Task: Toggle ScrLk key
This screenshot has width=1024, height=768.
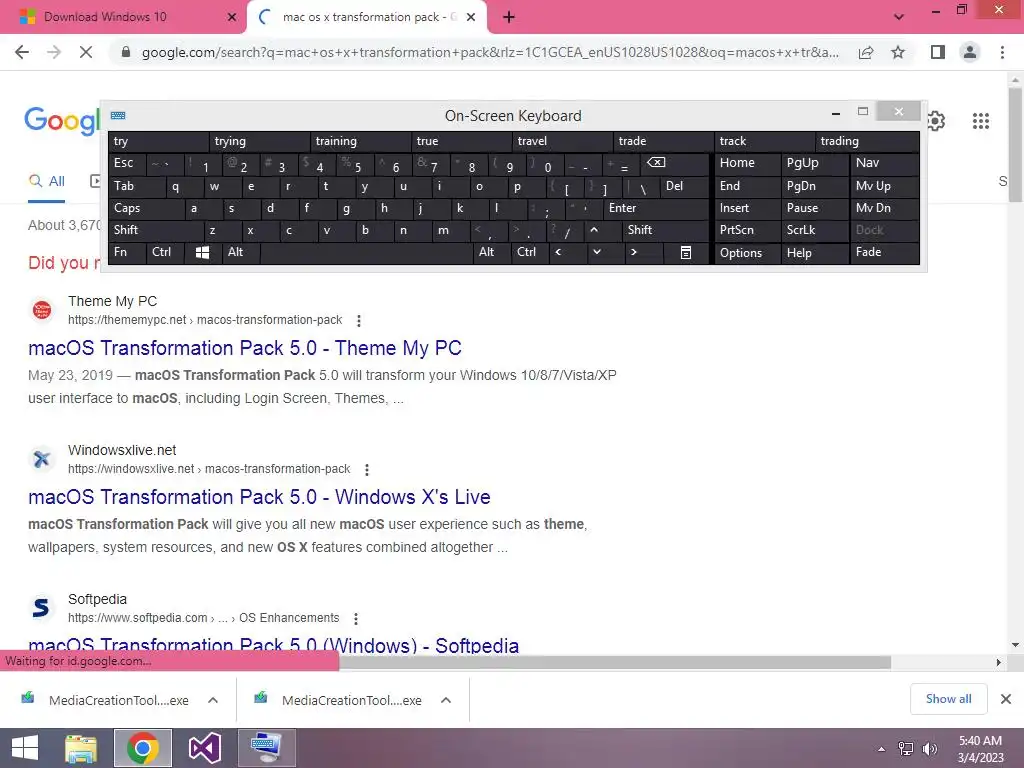Action: point(814,230)
